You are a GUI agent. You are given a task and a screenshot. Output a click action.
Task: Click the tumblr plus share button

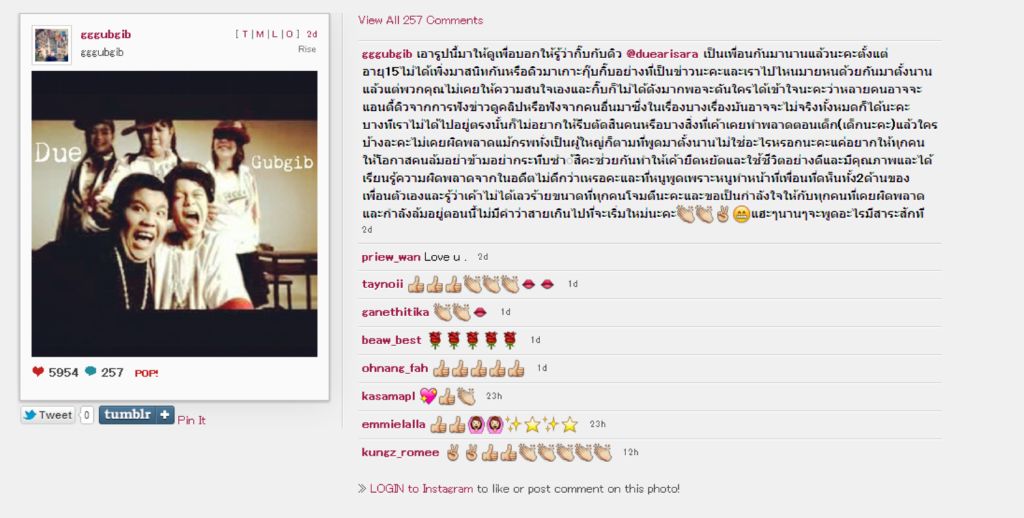click(x=136, y=415)
